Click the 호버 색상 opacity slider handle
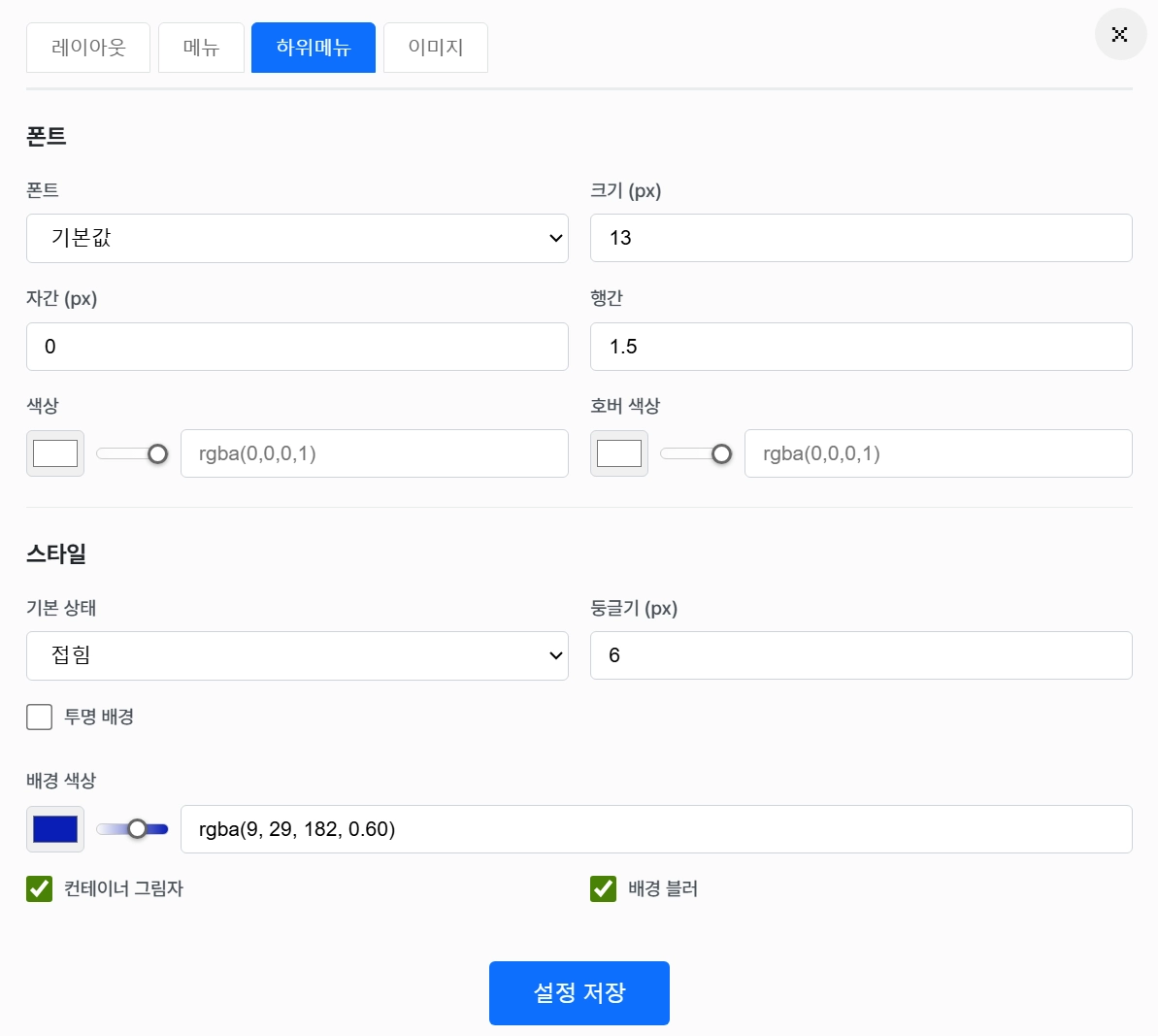The height and width of the screenshot is (1036, 1158). (722, 452)
